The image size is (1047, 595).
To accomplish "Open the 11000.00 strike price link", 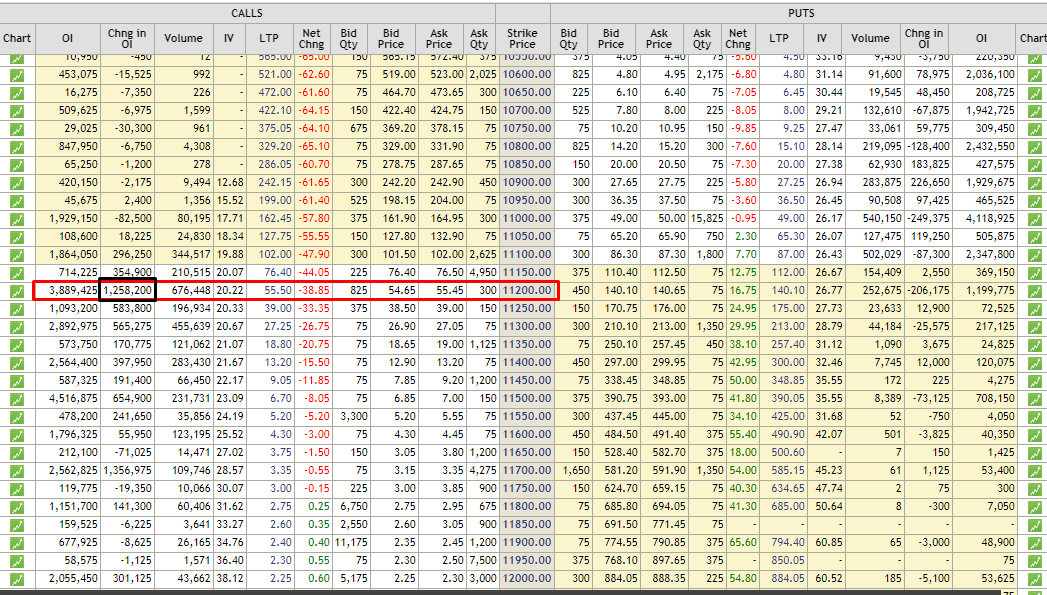I will [x=527, y=218].
